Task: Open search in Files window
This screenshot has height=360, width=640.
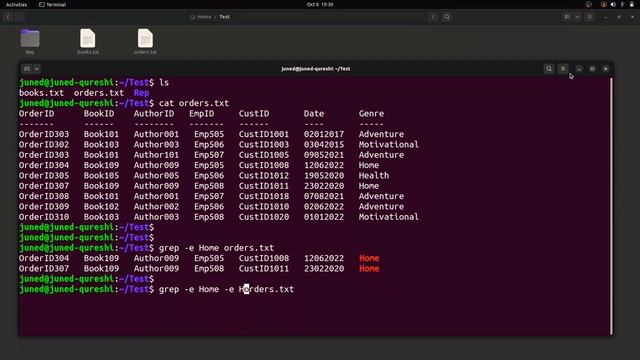Action: click(x=447, y=17)
